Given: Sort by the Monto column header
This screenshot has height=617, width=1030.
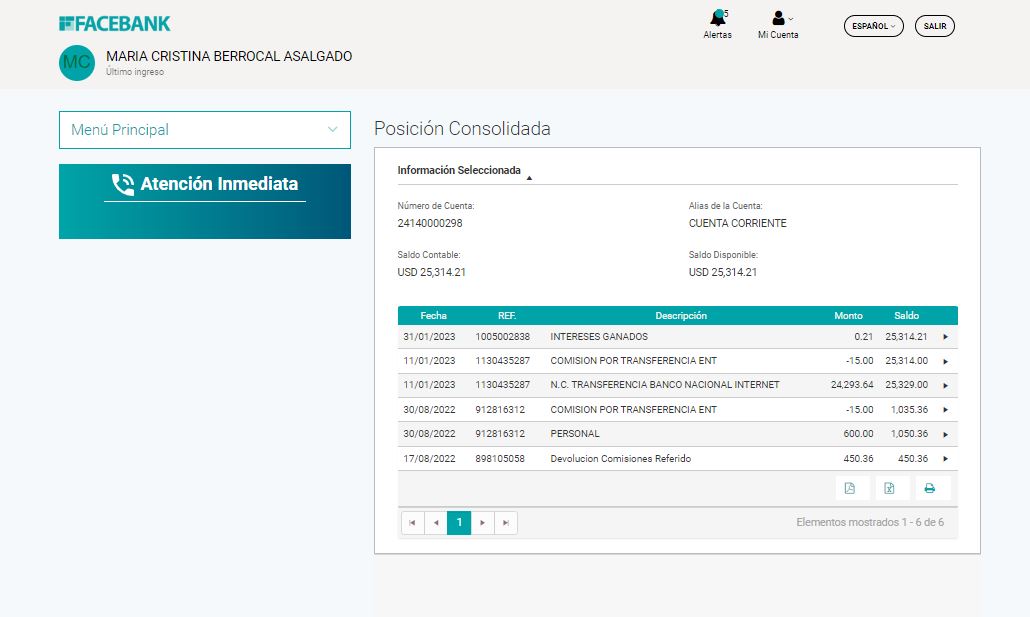Looking at the screenshot, I should point(848,316).
